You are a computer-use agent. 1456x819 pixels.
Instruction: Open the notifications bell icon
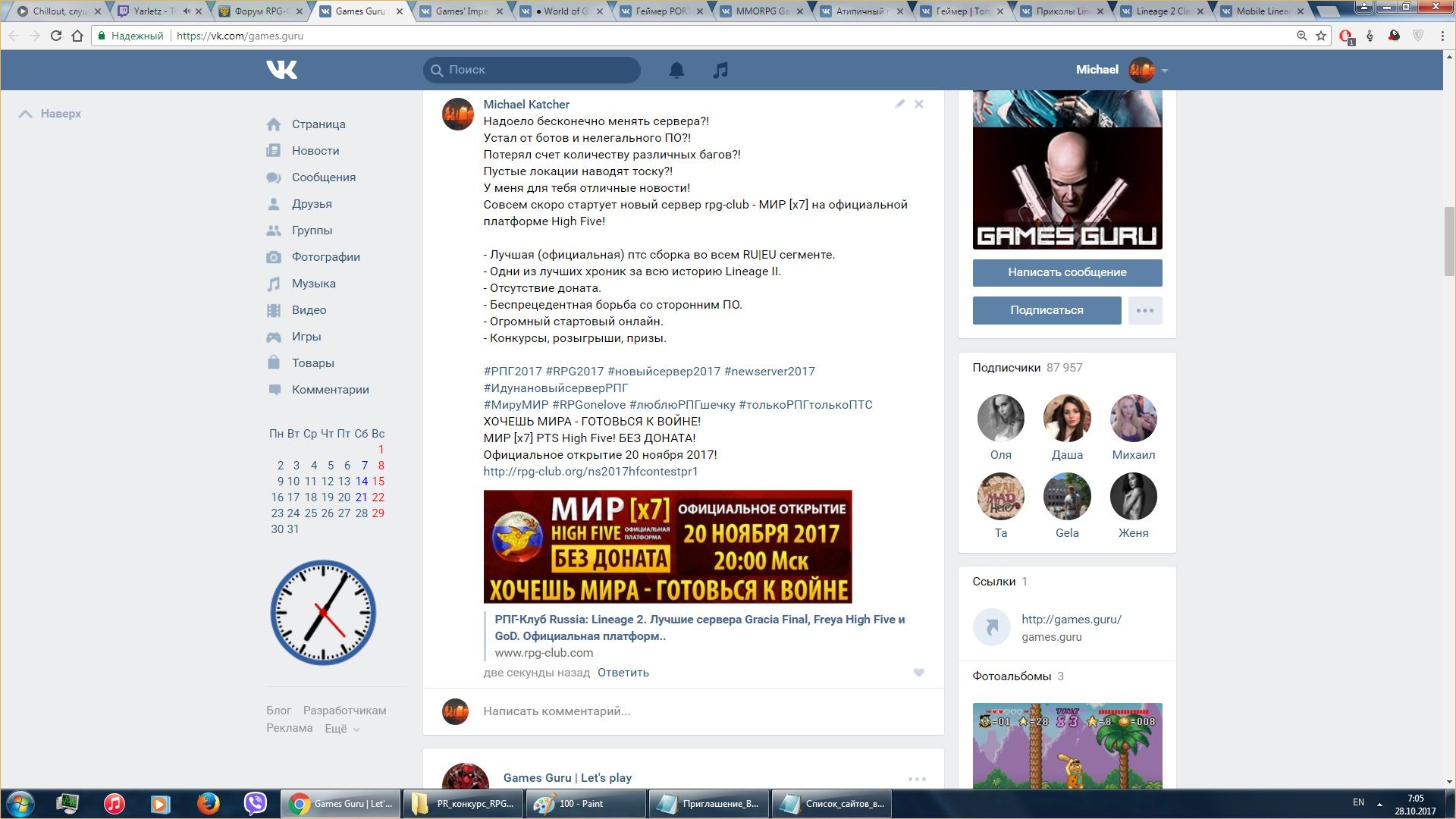coord(676,70)
